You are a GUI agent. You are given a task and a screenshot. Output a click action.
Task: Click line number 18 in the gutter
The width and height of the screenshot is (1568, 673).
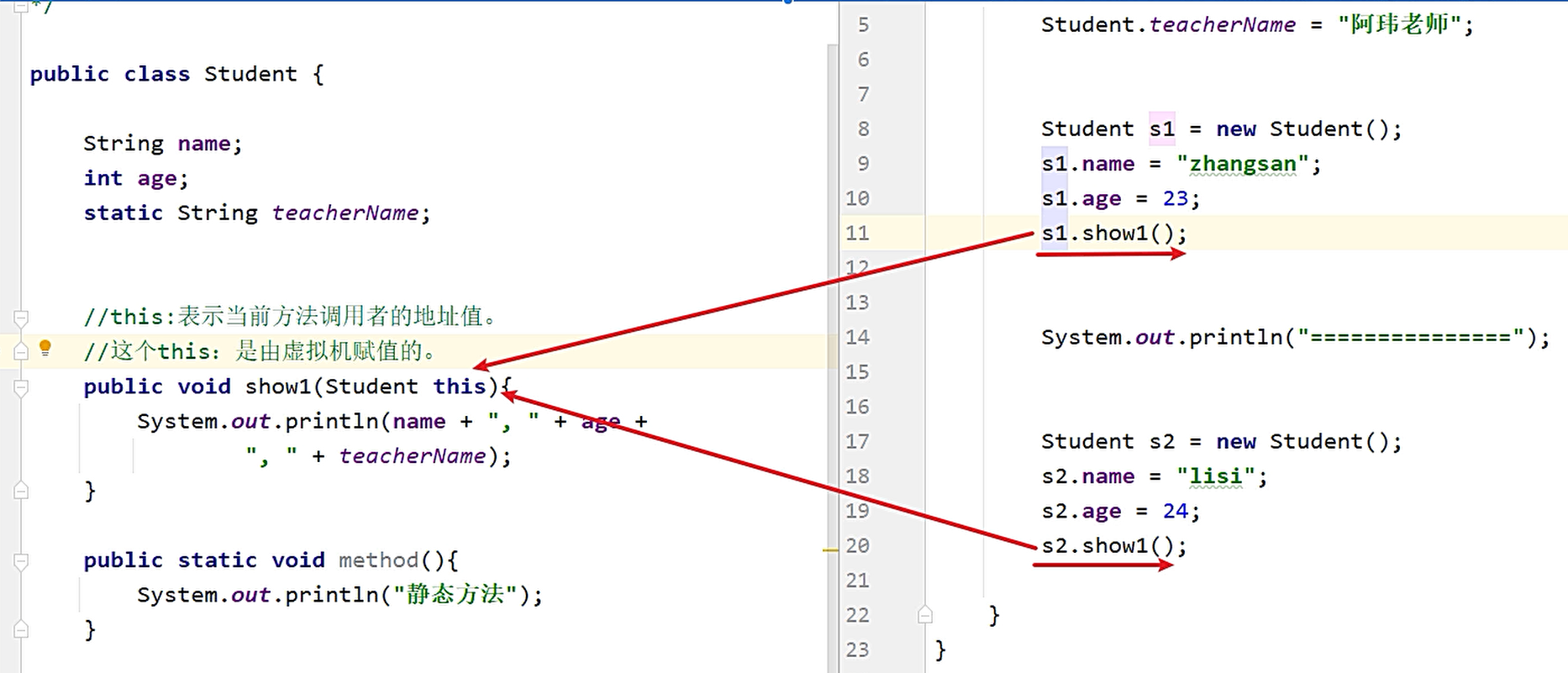pyautogui.click(x=857, y=476)
